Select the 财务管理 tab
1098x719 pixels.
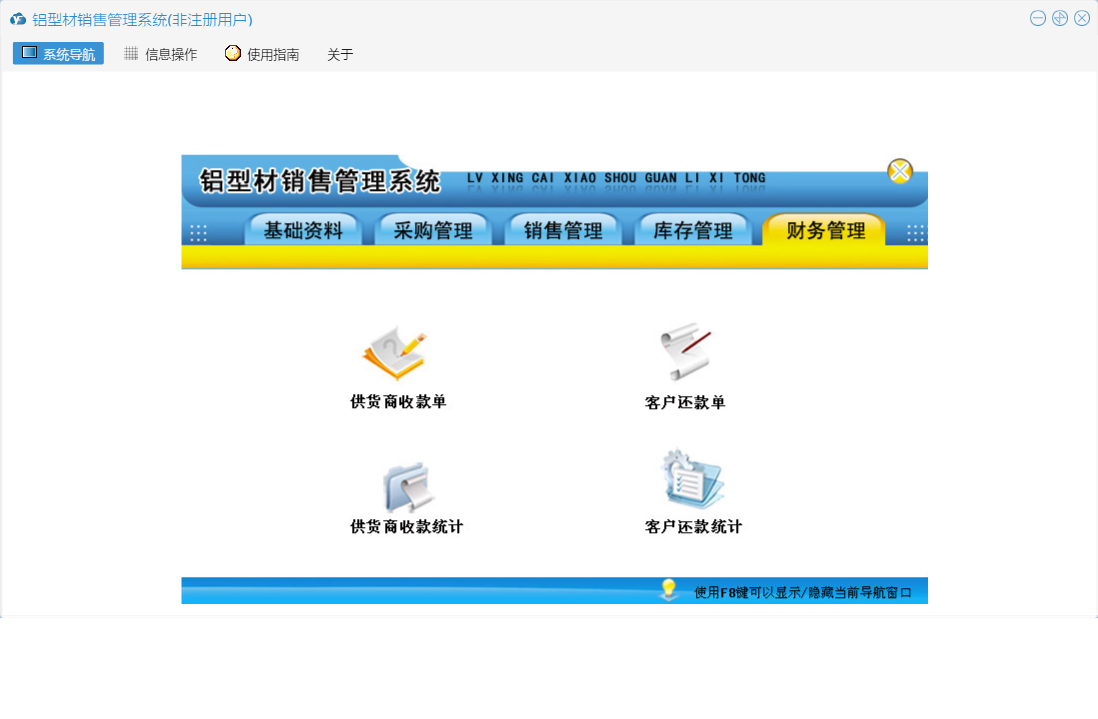coord(825,230)
